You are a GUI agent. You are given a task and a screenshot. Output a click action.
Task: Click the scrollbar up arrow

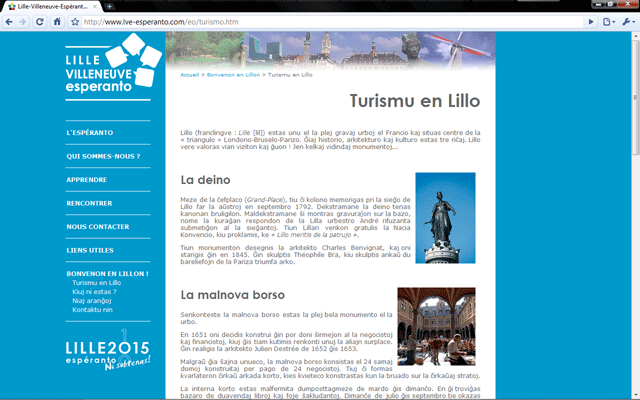(x=635, y=36)
